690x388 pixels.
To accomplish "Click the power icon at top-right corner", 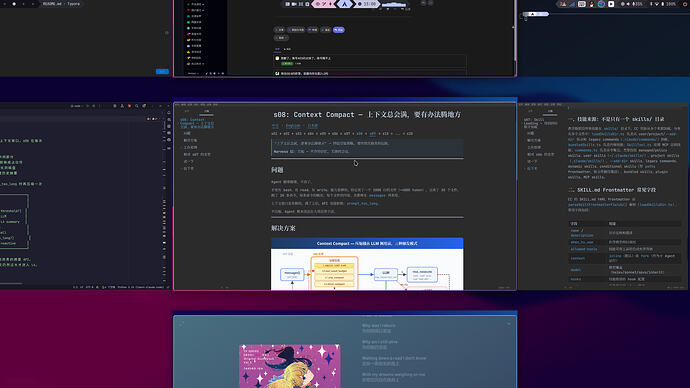I will (685, 4).
